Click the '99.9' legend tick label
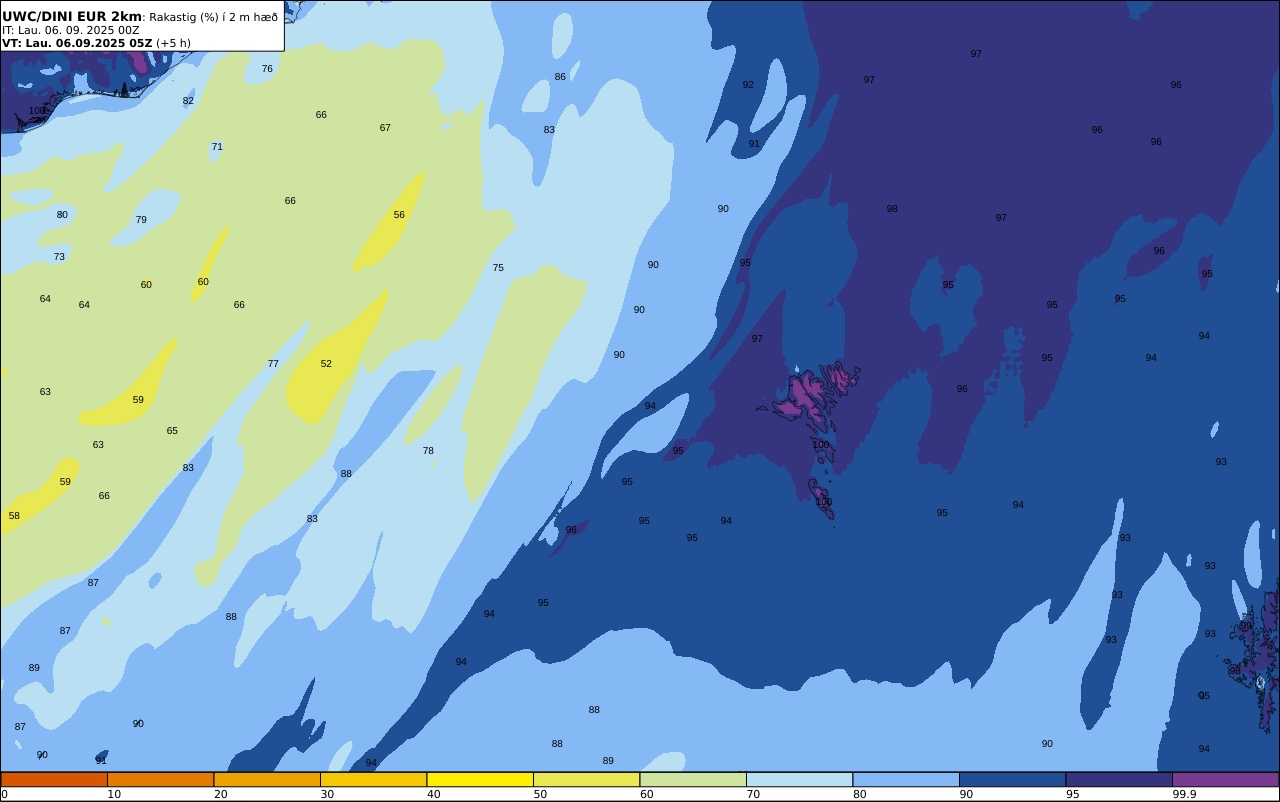This screenshot has height=802, width=1280. coord(1185,794)
